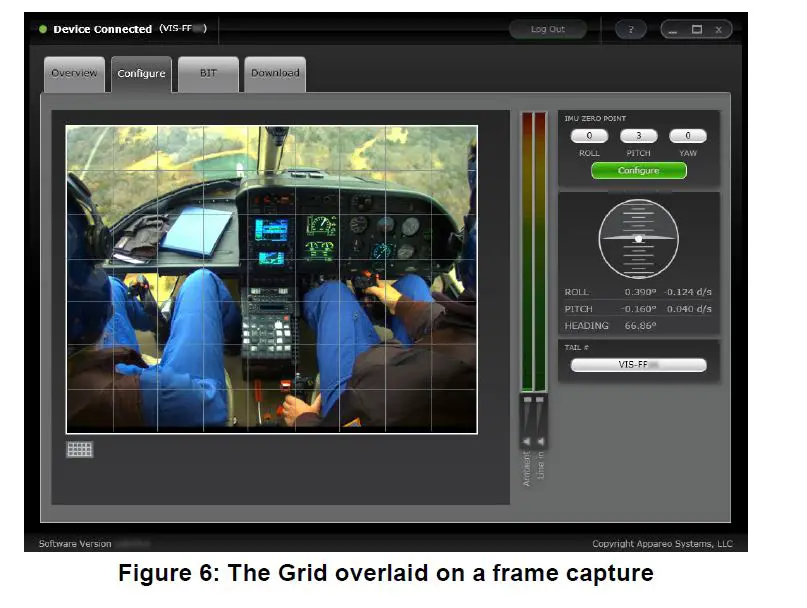This screenshot has width=807, height=608.
Task: Open the BIT tab
Action: click(x=208, y=74)
